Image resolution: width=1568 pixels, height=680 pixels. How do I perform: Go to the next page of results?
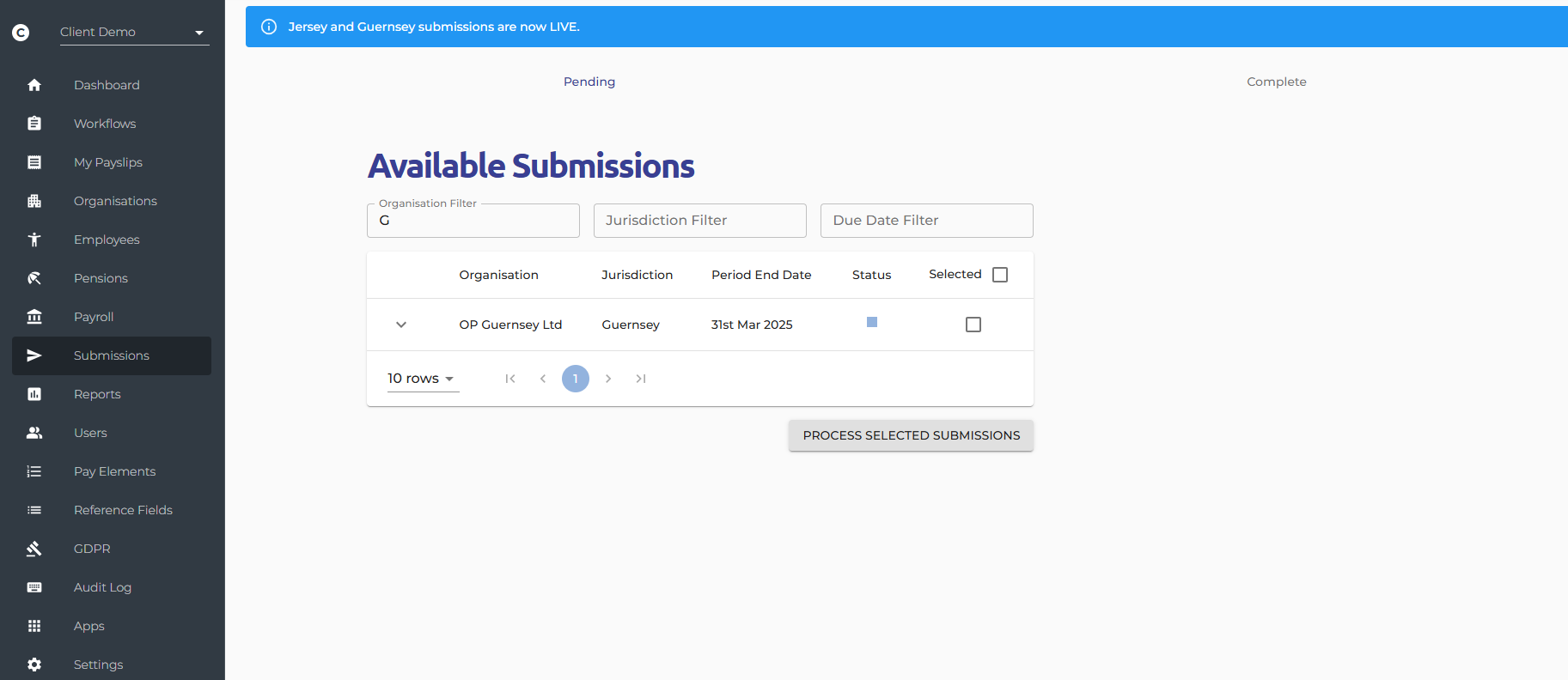tap(608, 379)
